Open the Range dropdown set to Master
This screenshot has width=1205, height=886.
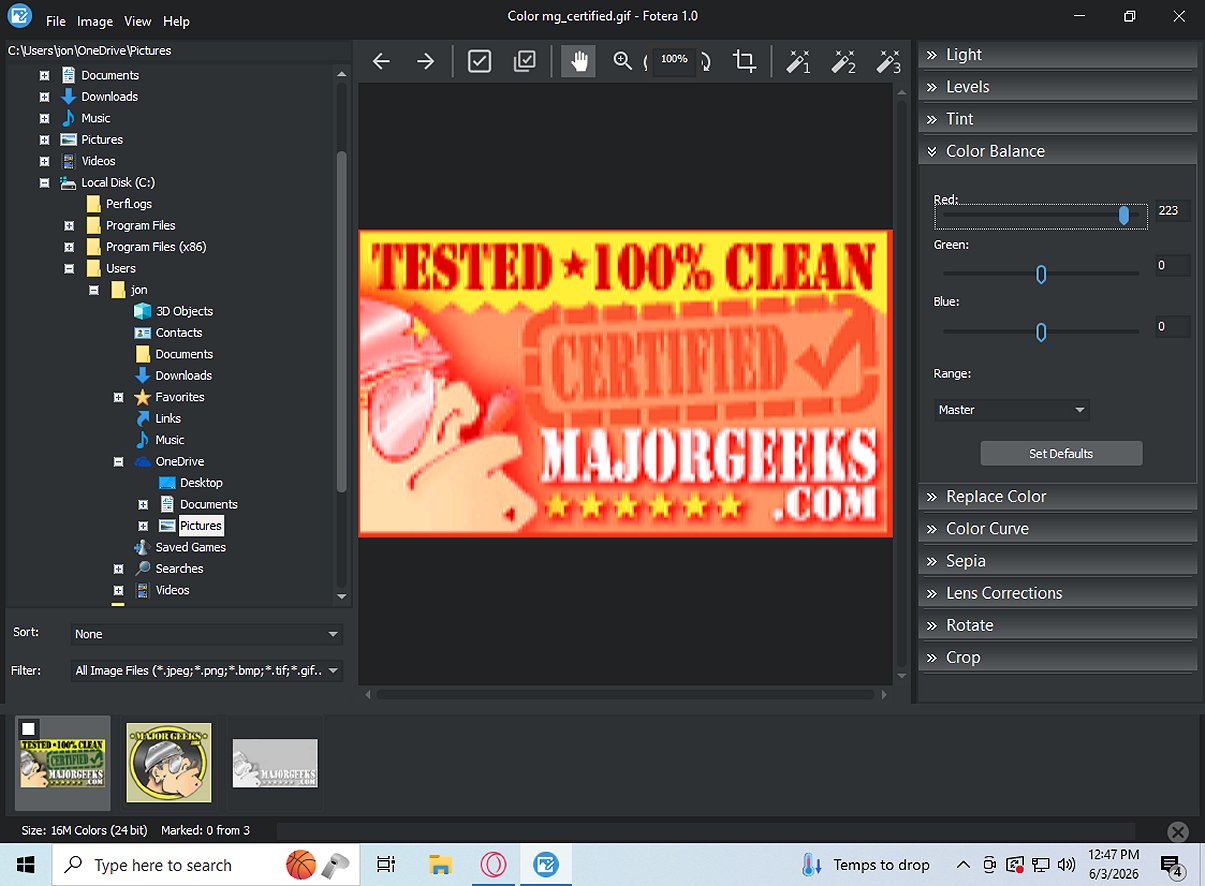coord(1011,410)
